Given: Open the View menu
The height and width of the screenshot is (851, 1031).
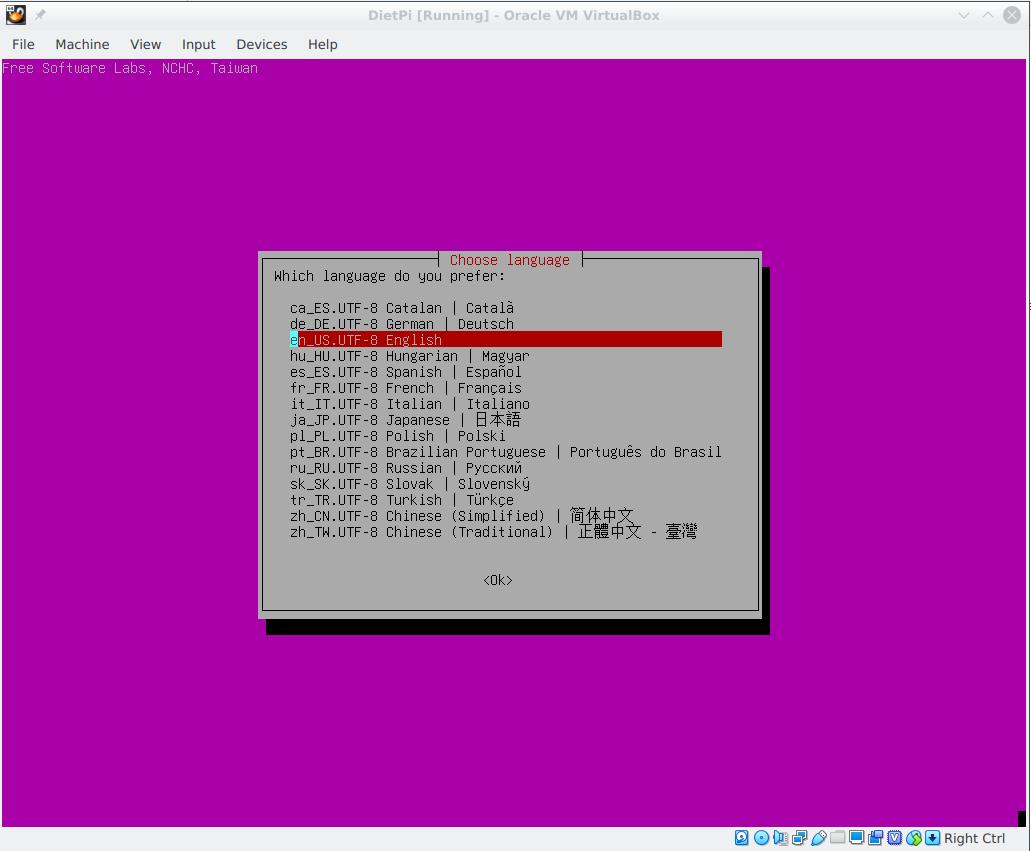Looking at the screenshot, I should [145, 44].
